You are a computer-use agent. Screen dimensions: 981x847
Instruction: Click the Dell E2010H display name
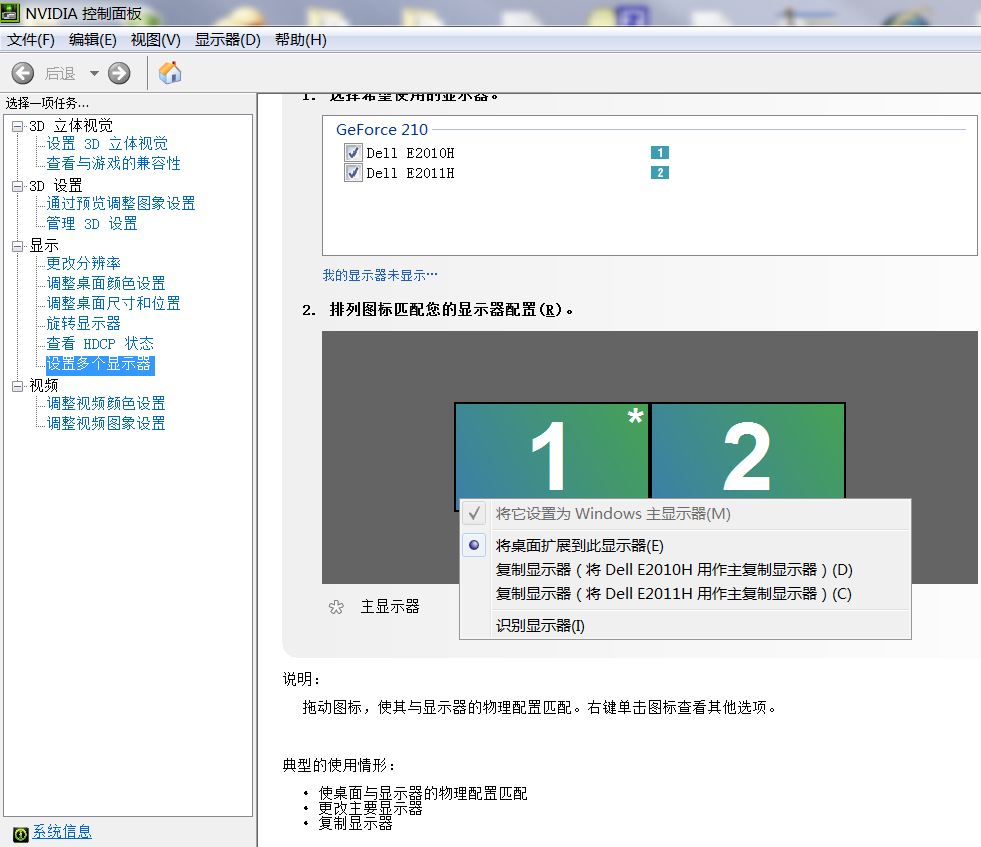pos(410,153)
